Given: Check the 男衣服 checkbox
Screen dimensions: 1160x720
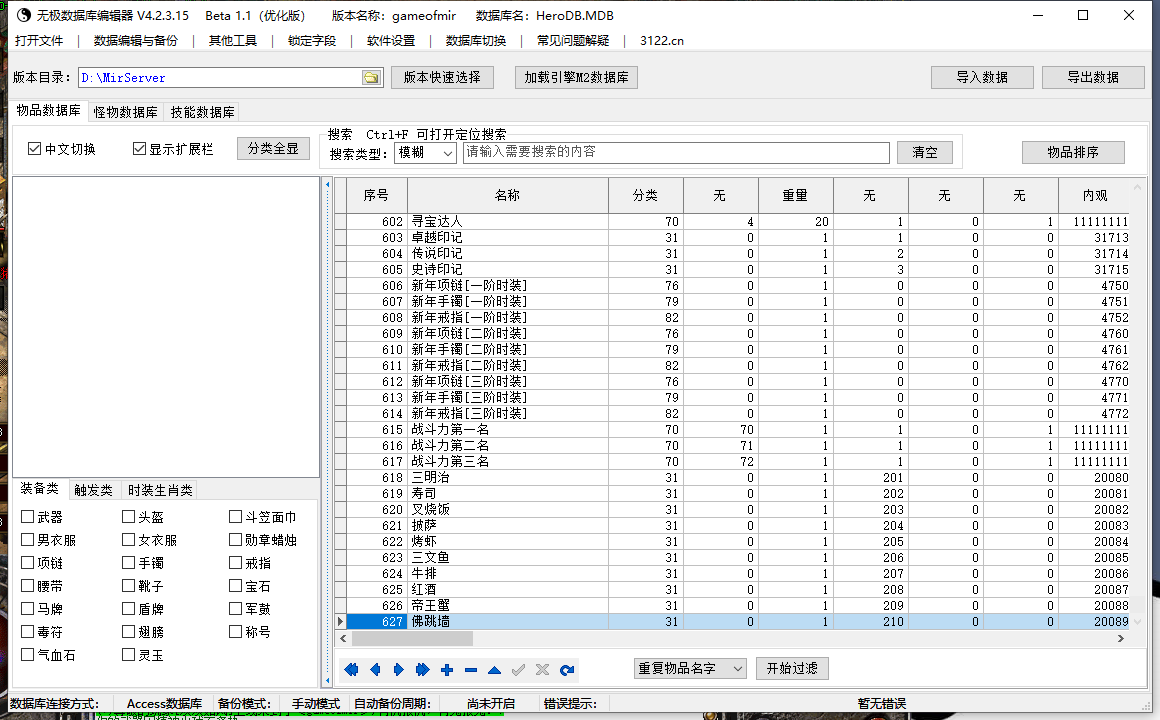Looking at the screenshot, I should click(x=27, y=539).
